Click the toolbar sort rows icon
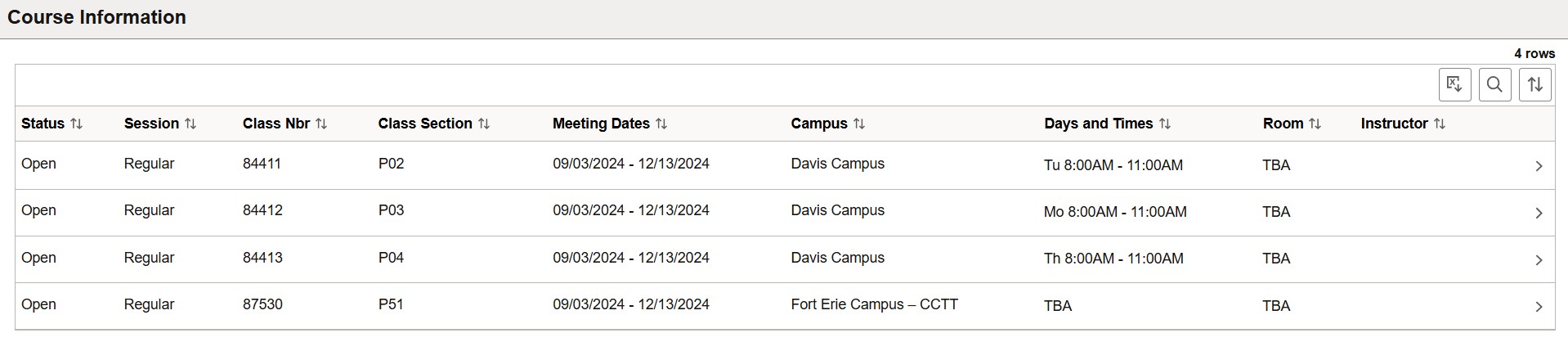The height and width of the screenshot is (342, 1568). (1534, 84)
